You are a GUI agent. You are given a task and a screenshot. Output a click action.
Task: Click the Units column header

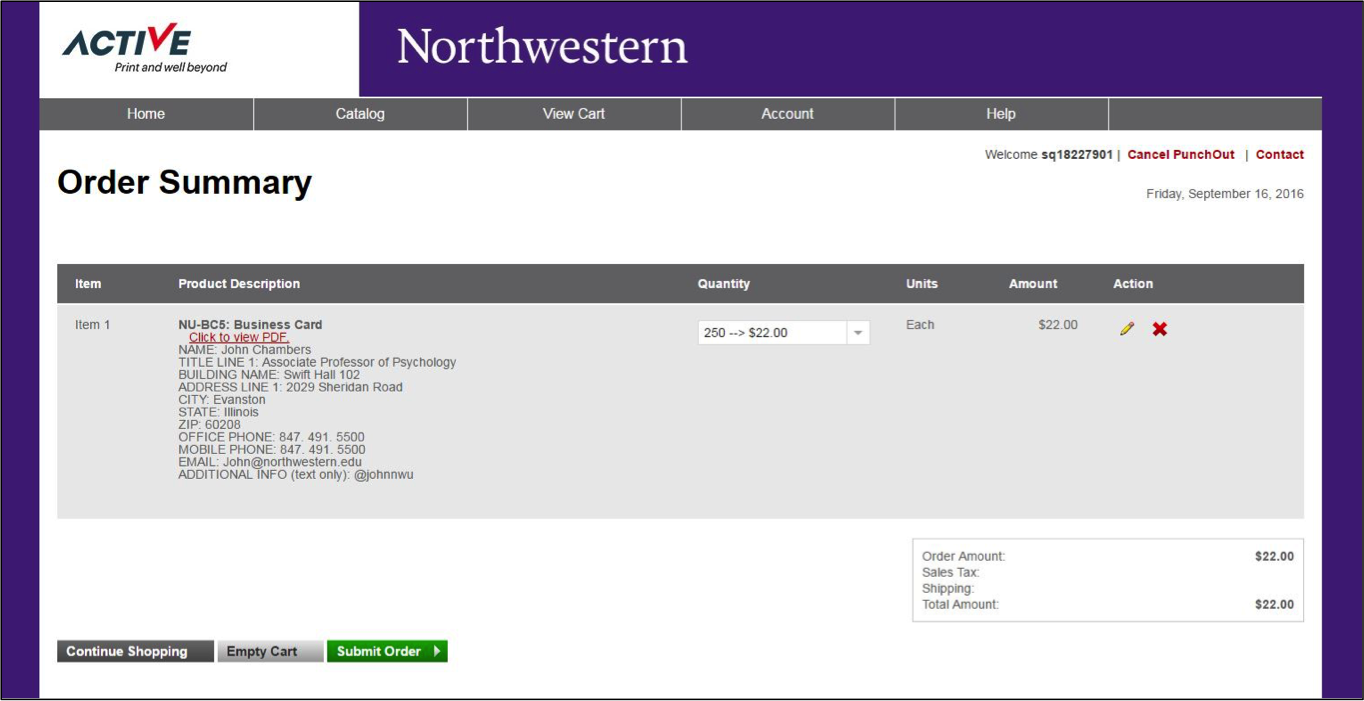(x=922, y=284)
